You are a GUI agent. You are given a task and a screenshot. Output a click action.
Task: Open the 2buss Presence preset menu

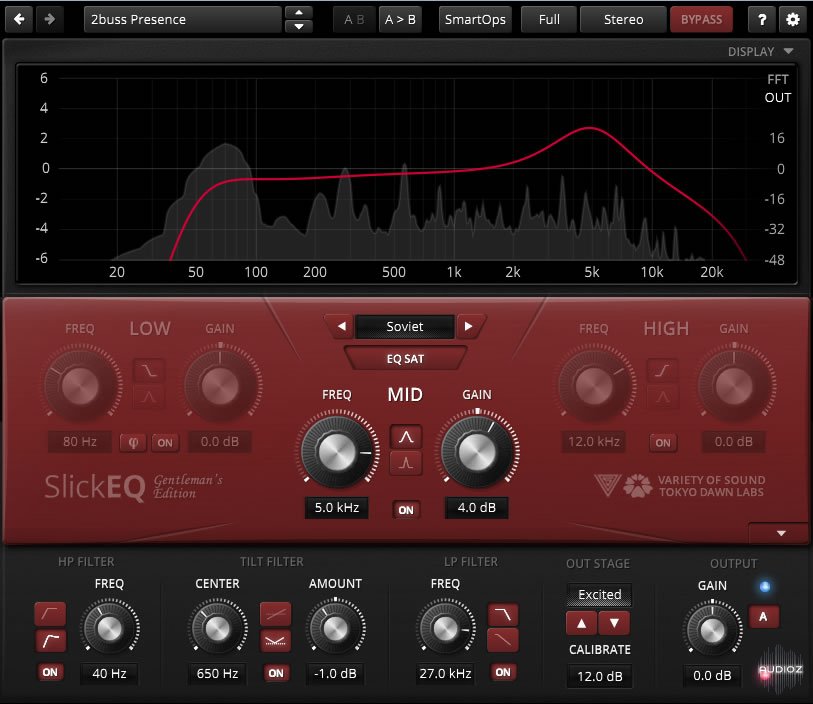coord(183,19)
